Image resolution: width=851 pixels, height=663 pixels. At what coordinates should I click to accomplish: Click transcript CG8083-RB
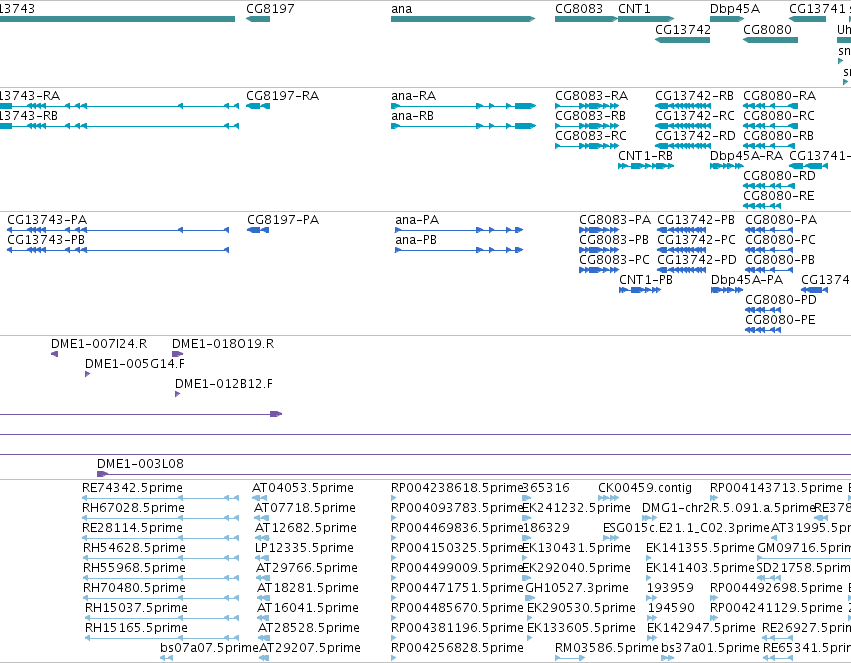(x=587, y=126)
